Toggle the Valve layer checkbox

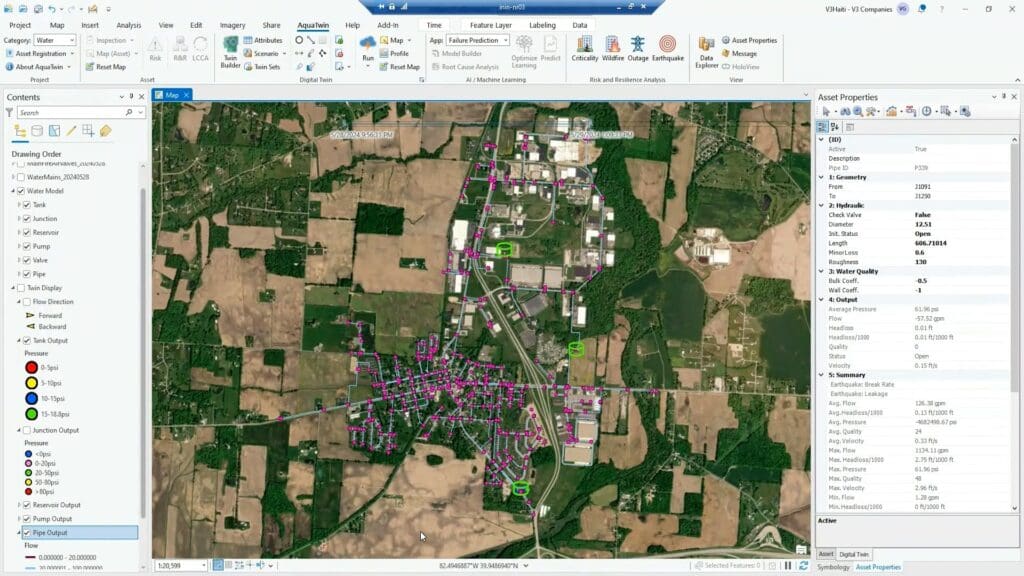point(27,260)
